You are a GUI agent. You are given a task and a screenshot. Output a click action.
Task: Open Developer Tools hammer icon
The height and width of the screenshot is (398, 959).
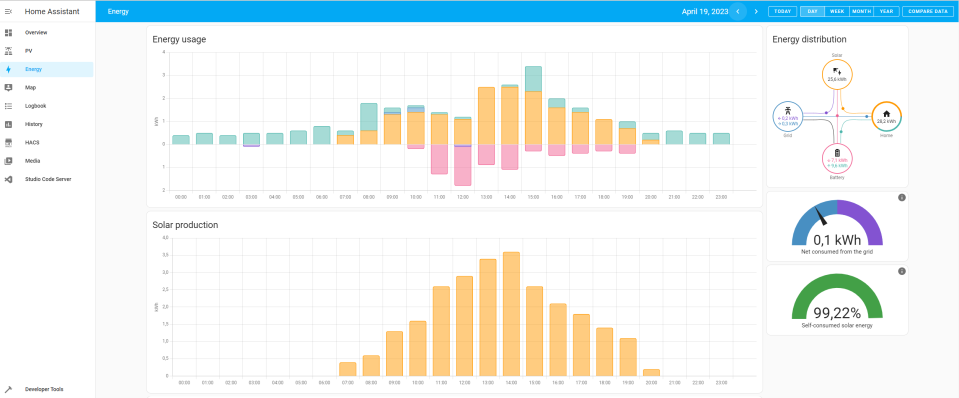pyautogui.click(x=9, y=389)
